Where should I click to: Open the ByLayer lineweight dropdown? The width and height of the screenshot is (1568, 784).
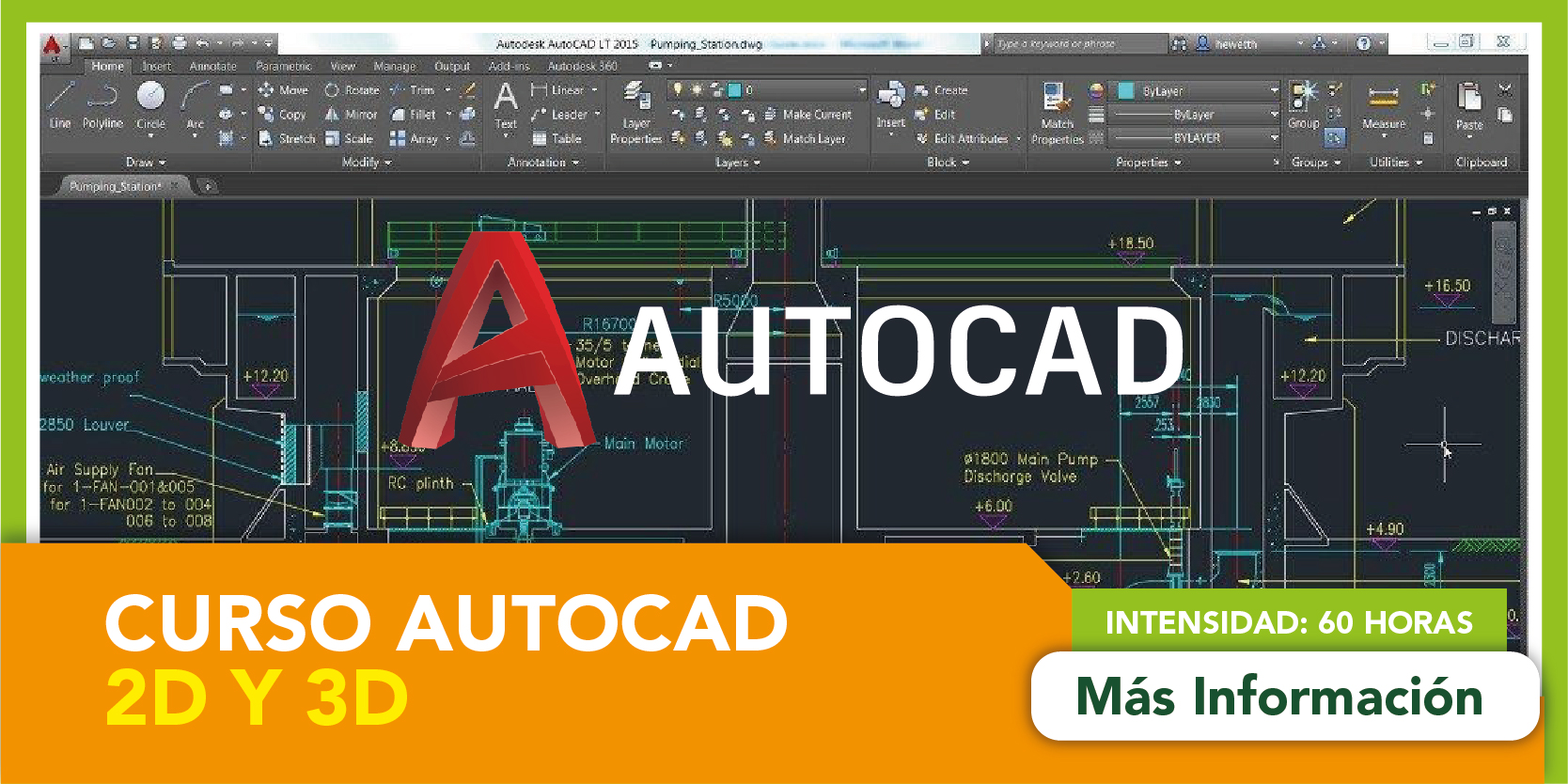pyautogui.click(x=1197, y=115)
